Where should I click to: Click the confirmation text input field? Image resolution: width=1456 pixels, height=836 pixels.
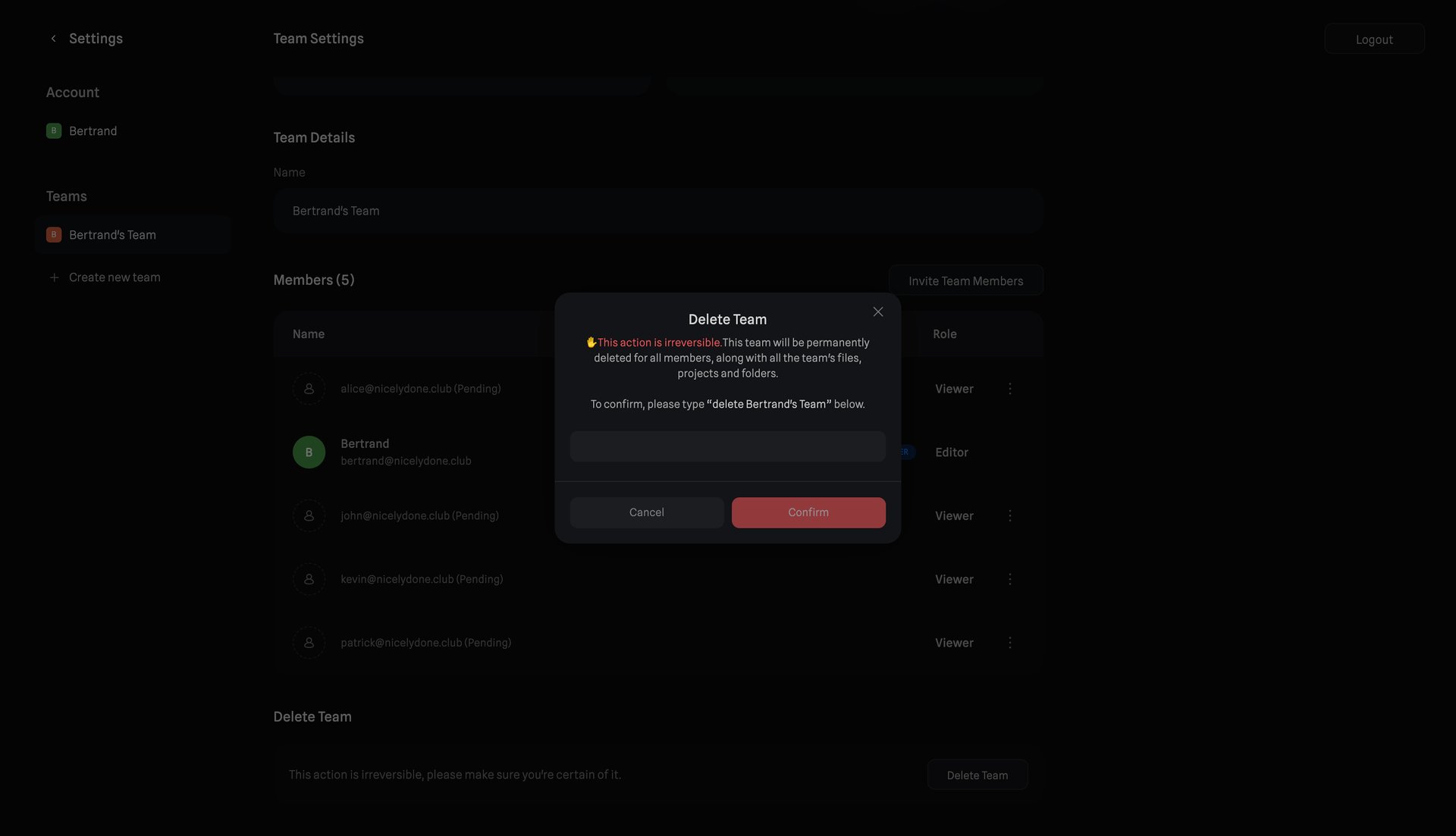727,446
